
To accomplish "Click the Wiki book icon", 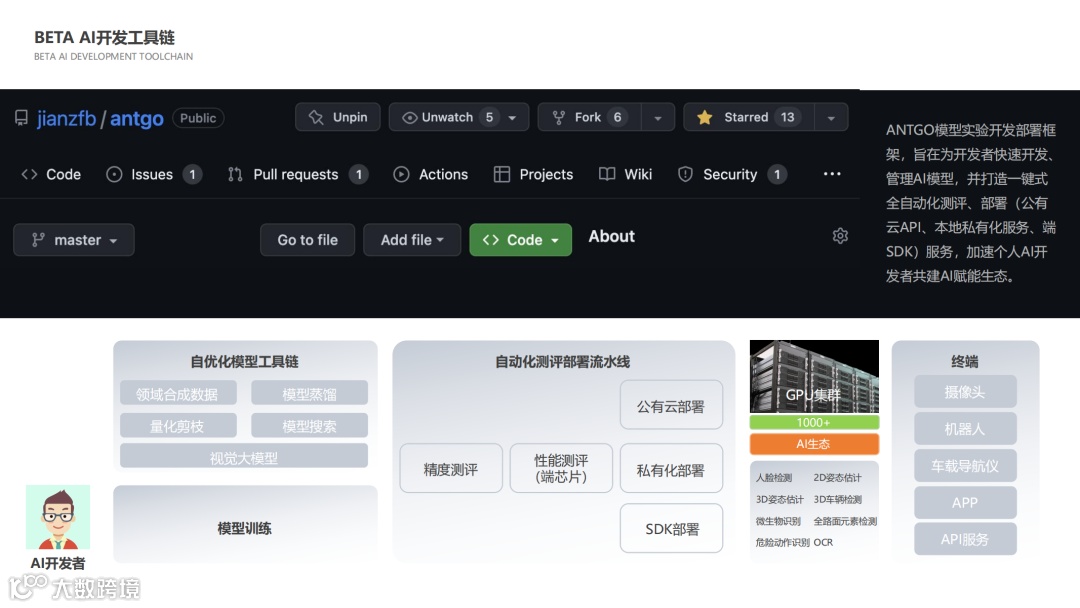I will (x=607, y=174).
